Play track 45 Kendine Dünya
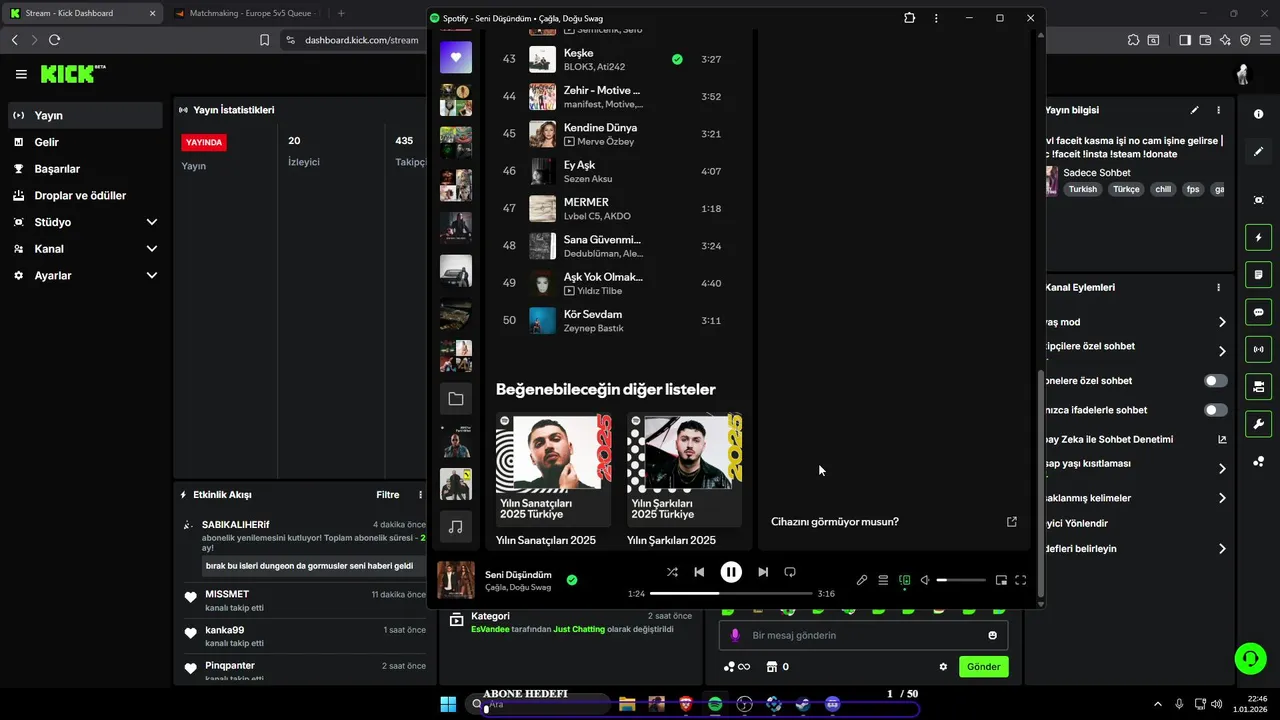 click(x=620, y=134)
